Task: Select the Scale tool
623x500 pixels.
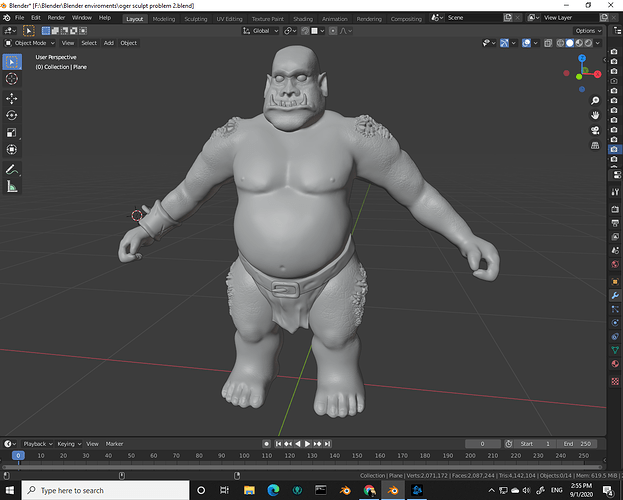Action: coord(12,132)
